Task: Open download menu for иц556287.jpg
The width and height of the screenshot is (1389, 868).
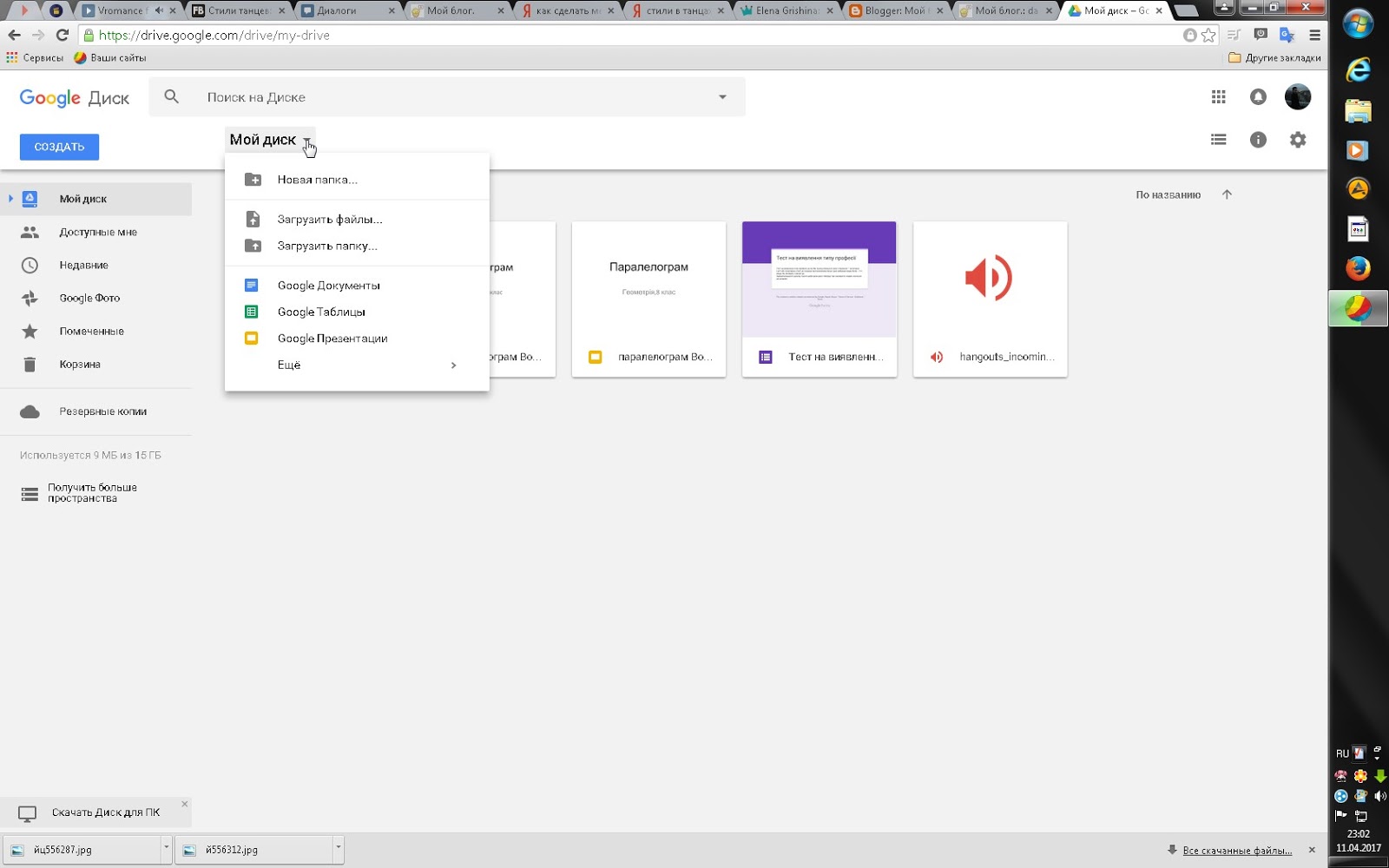Action: click(x=166, y=850)
